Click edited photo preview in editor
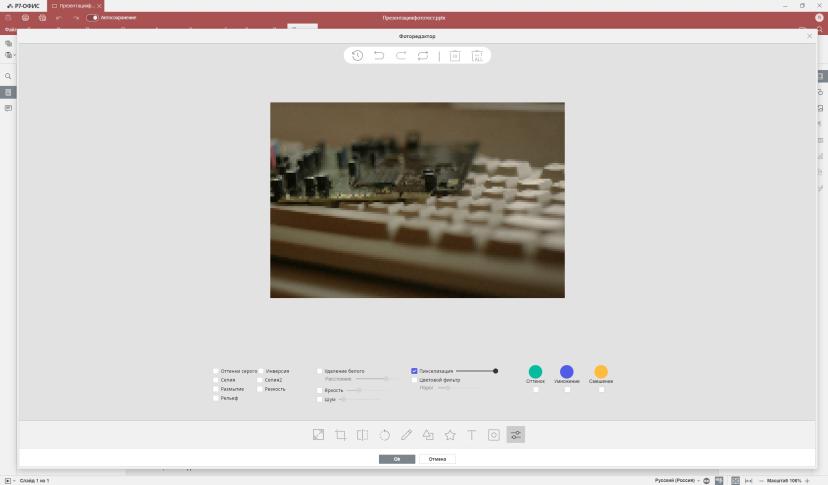This screenshot has width=828, height=485. [417, 200]
